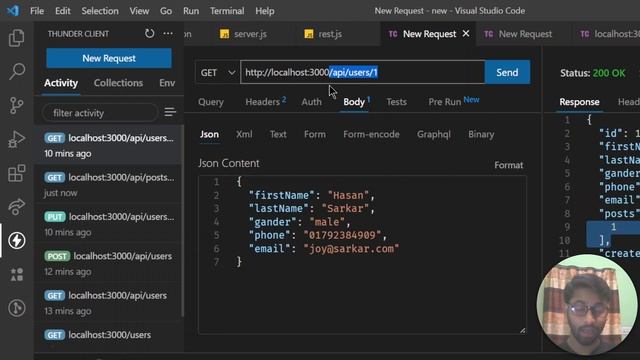
Task: Click the "email" line in Json Content
Action: (x=324, y=249)
